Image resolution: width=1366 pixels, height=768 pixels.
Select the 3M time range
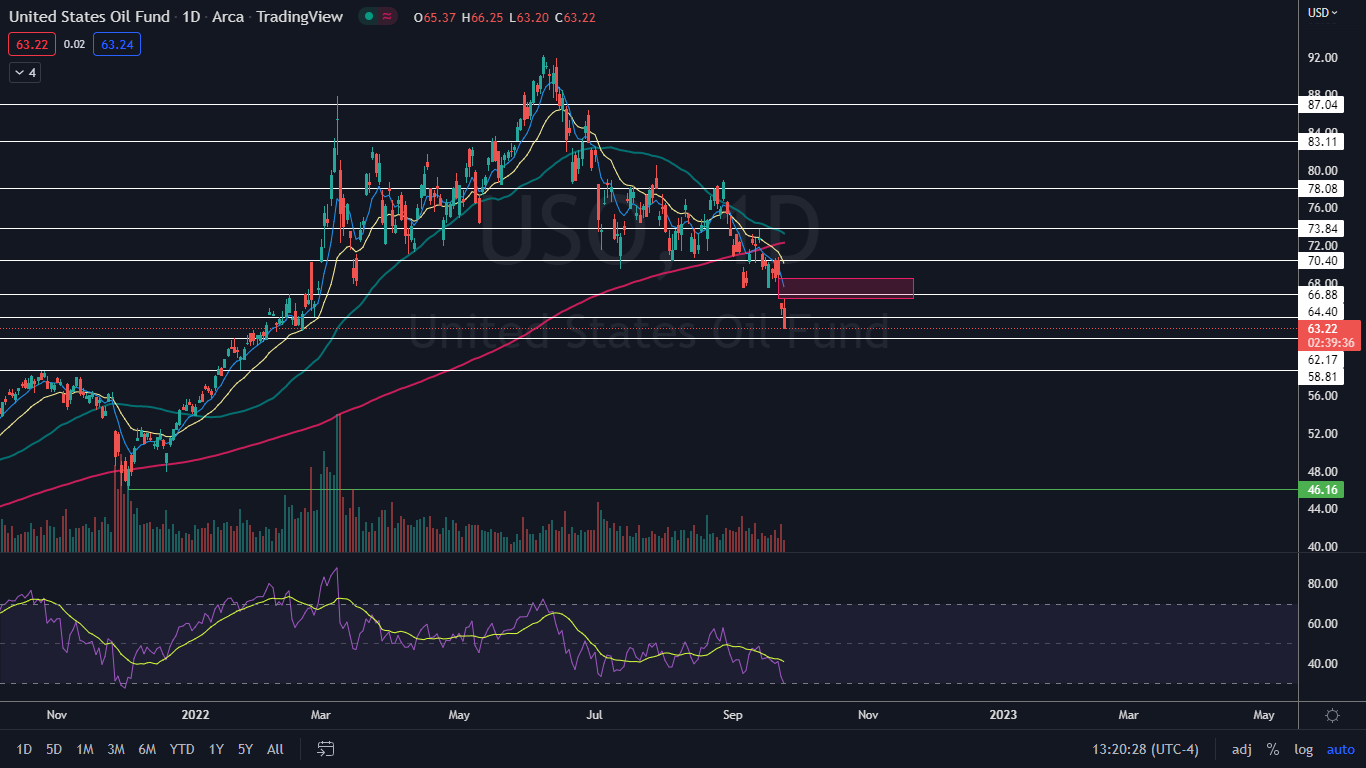tap(116, 749)
